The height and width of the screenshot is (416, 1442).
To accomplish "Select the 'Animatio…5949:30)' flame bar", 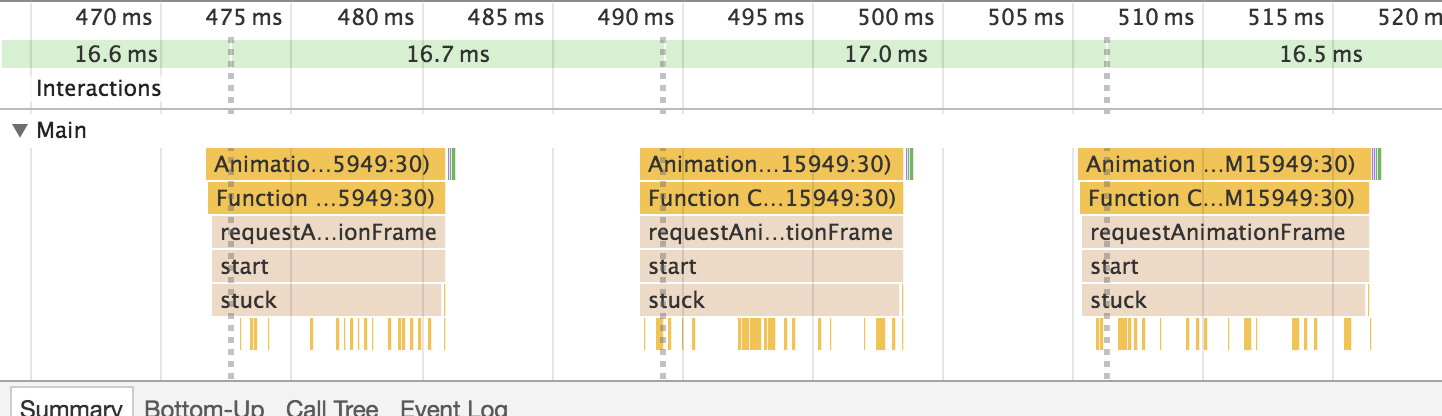I will coord(326,164).
